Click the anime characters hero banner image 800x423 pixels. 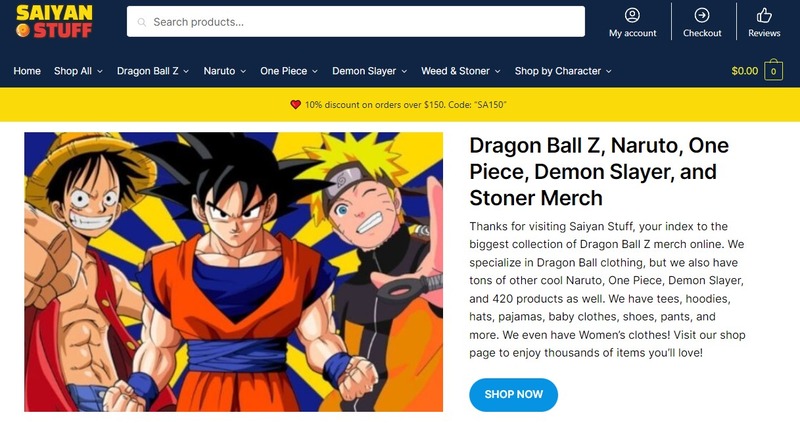click(x=234, y=272)
